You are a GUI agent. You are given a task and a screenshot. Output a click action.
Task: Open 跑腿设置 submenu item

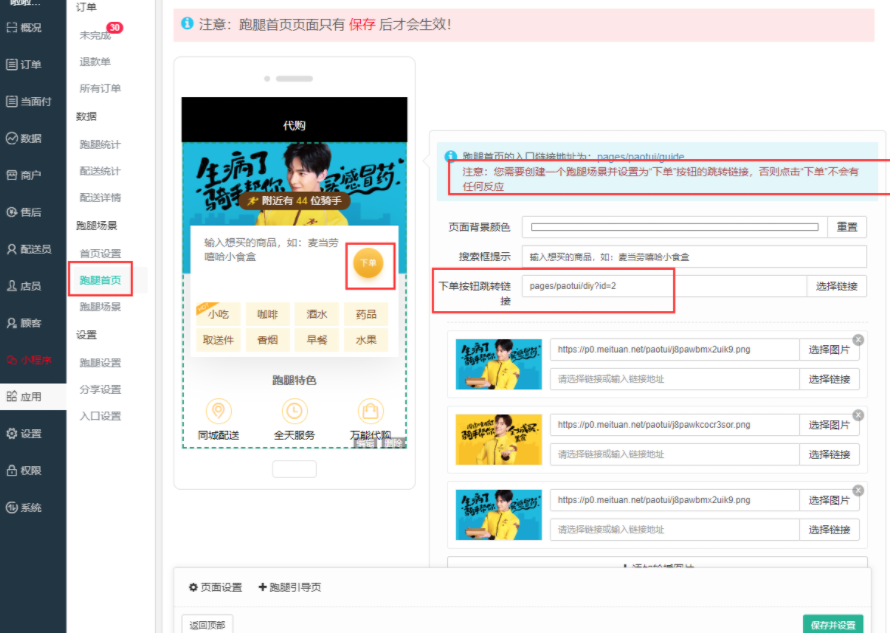coord(100,362)
